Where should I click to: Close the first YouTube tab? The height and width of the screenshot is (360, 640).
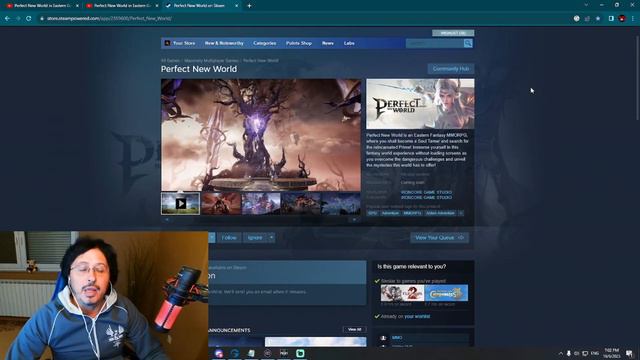pyautogui.click(x=77, y=6)
